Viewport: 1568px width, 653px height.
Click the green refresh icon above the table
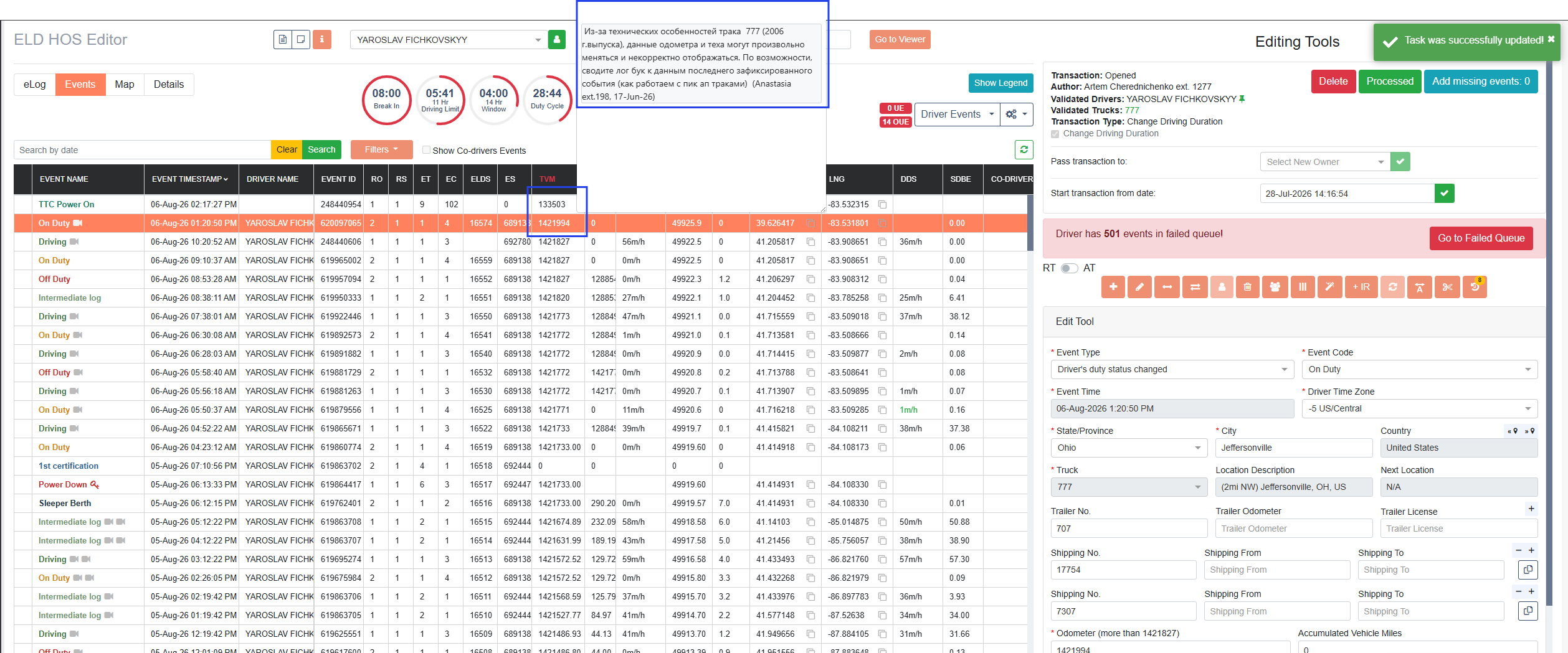click(1024, 149)
